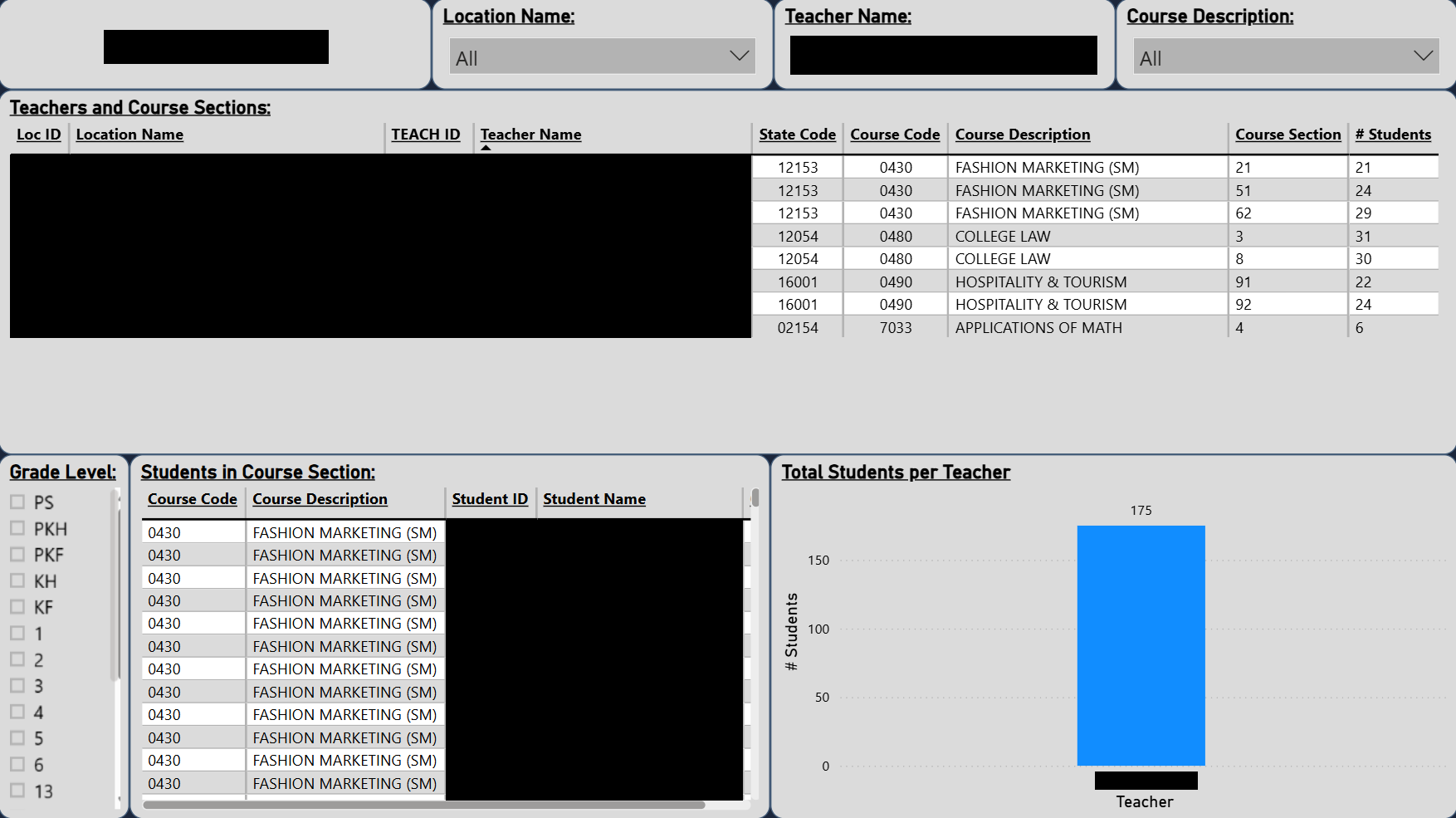Check the grade 13 checkbox

click(x=17, y=791)
